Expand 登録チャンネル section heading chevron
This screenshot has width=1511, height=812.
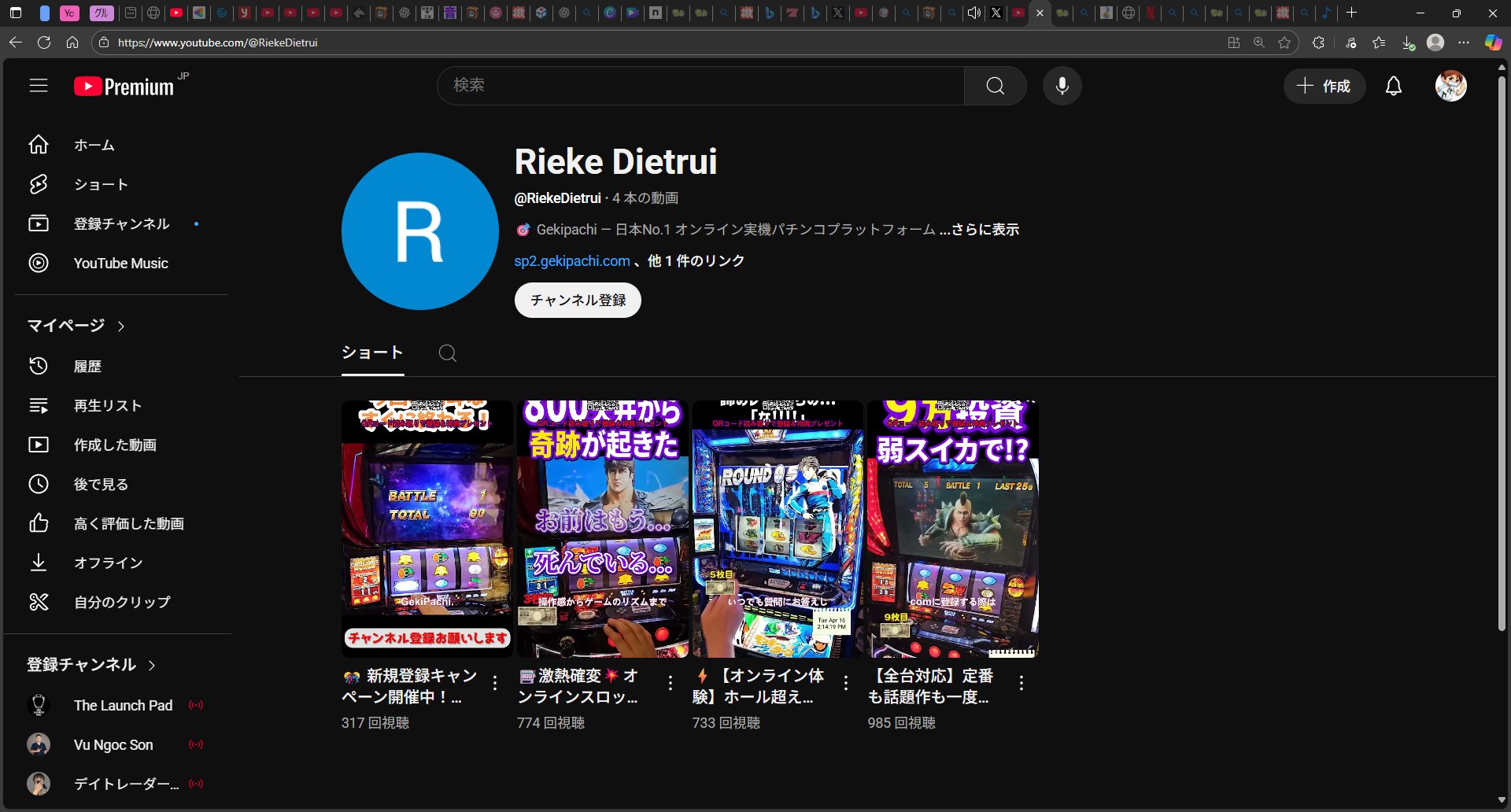pyautogui.click(x=152, y=666)
